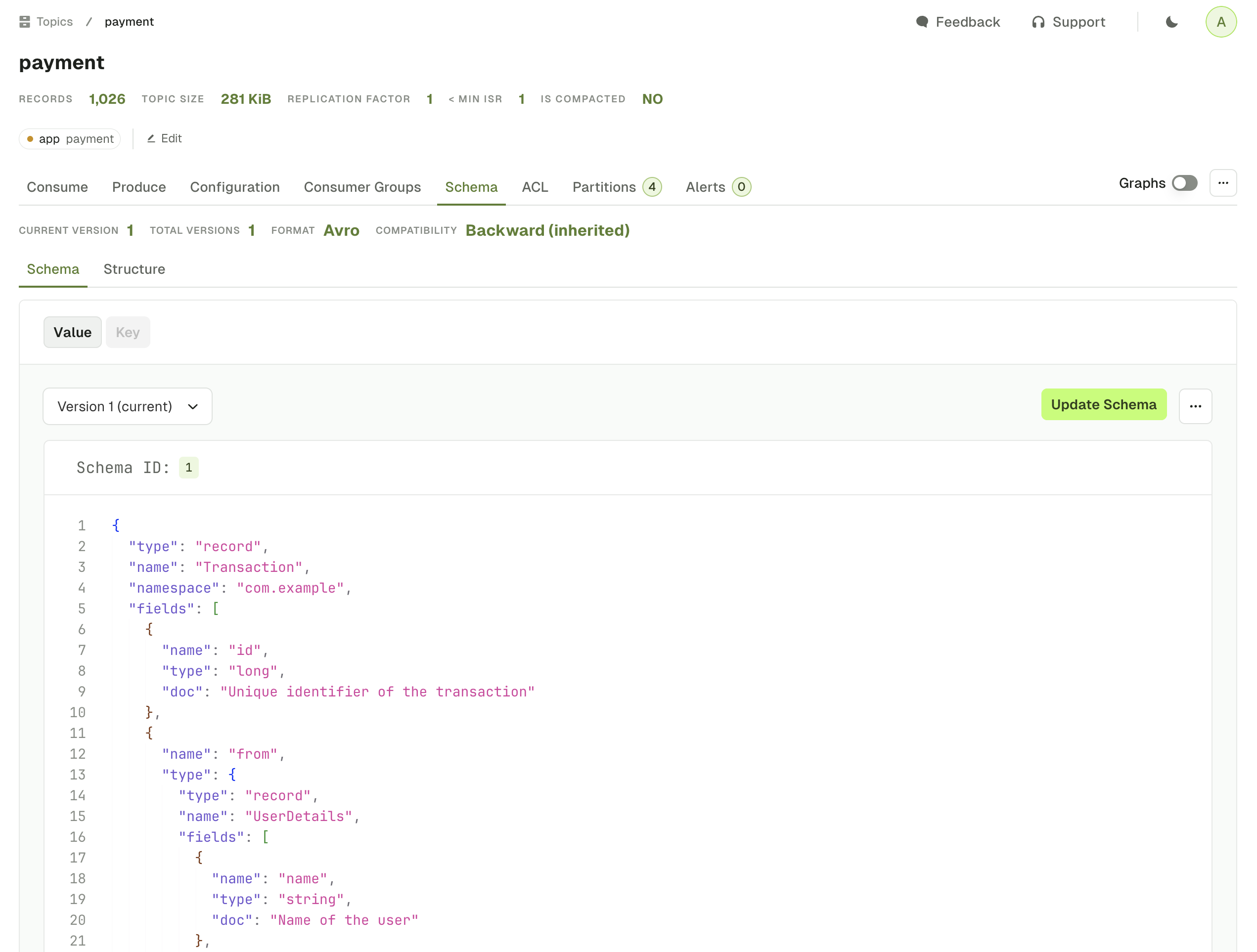
Task: Click the Topics breadcrumb icon
Action: coord(24,22)
